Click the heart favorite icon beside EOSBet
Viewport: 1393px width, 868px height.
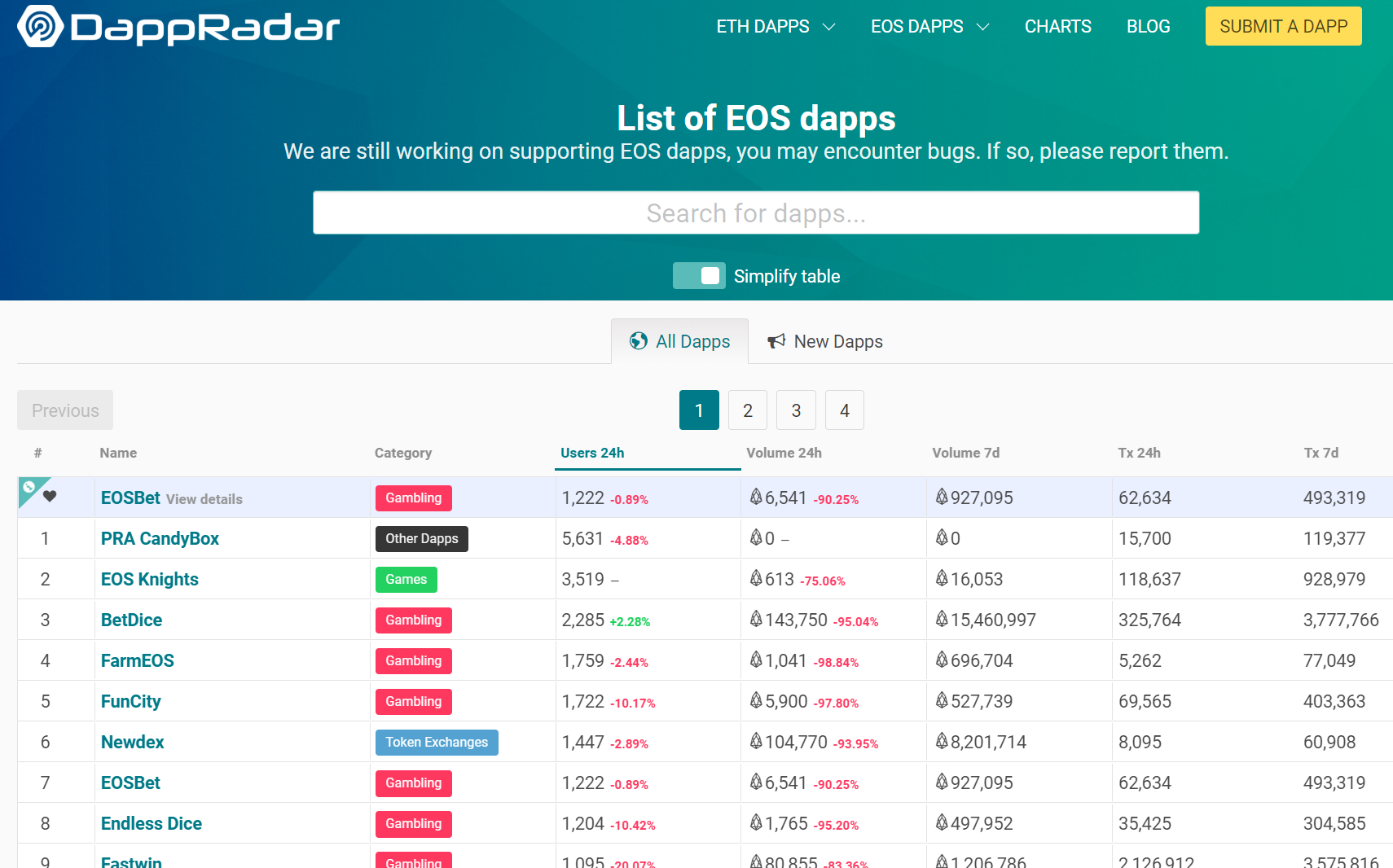[50, 496]
